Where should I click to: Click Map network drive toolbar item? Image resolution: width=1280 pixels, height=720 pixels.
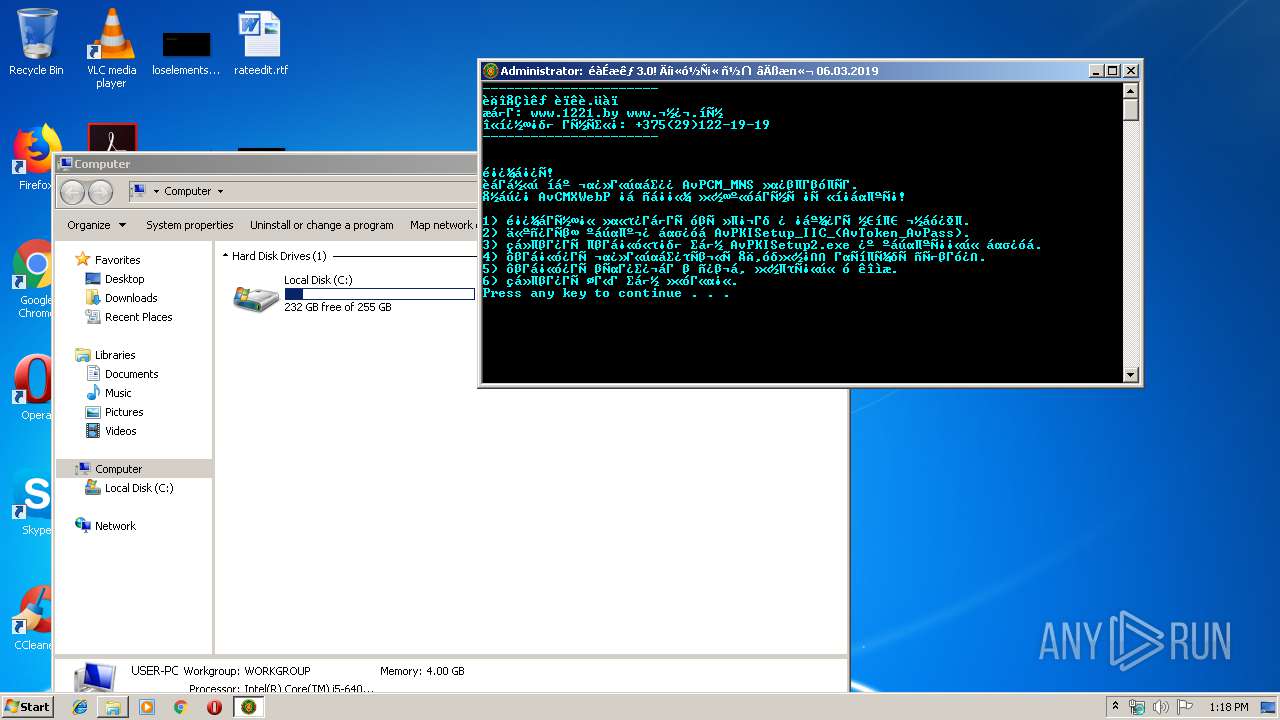(x=442, y=225)
